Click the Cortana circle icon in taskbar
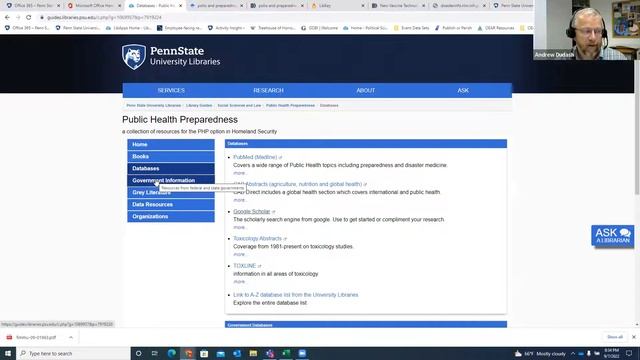640x360 pixels. [x=138, y=353]
